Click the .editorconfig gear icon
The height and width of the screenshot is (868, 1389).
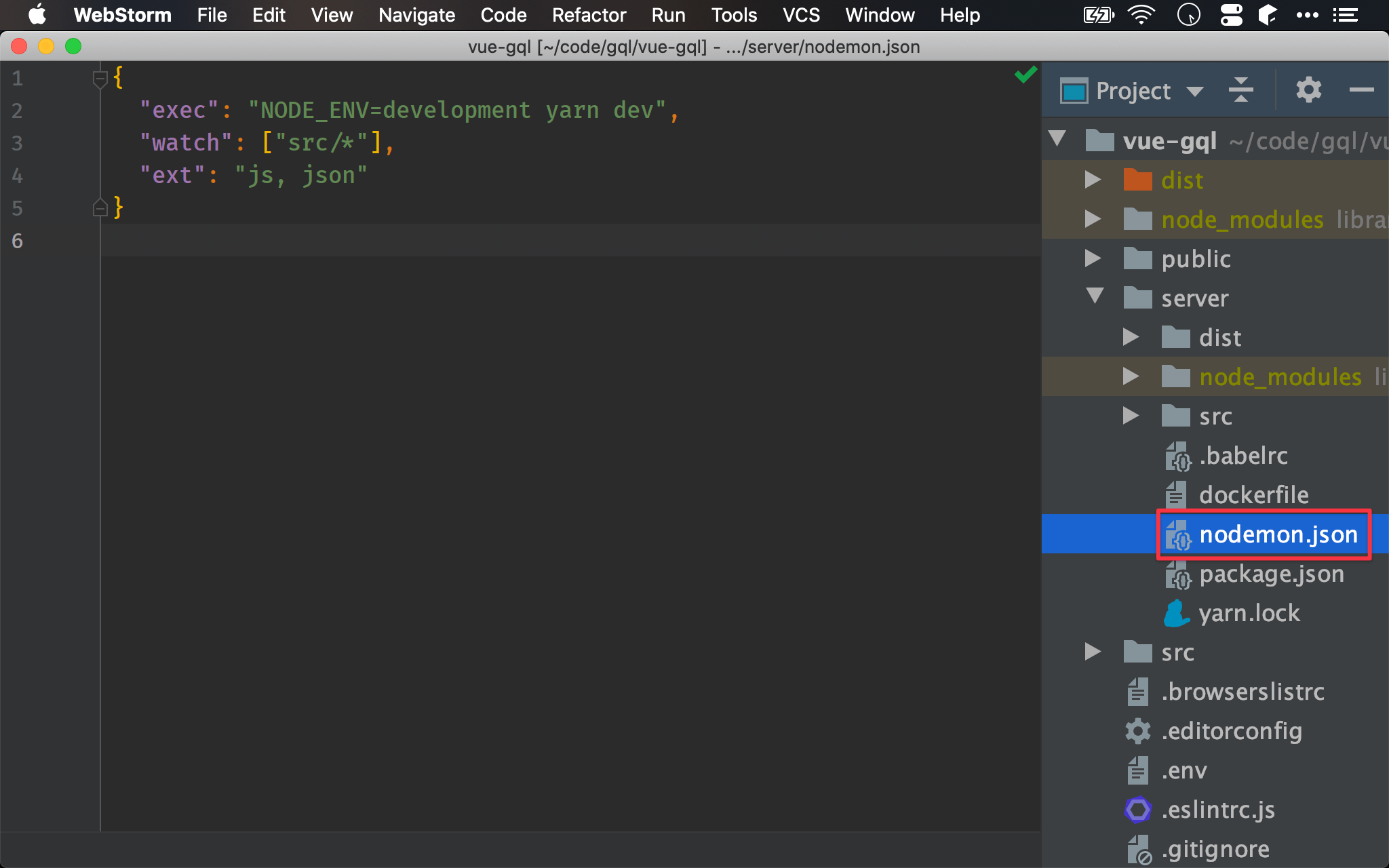tap(1138, 731)
